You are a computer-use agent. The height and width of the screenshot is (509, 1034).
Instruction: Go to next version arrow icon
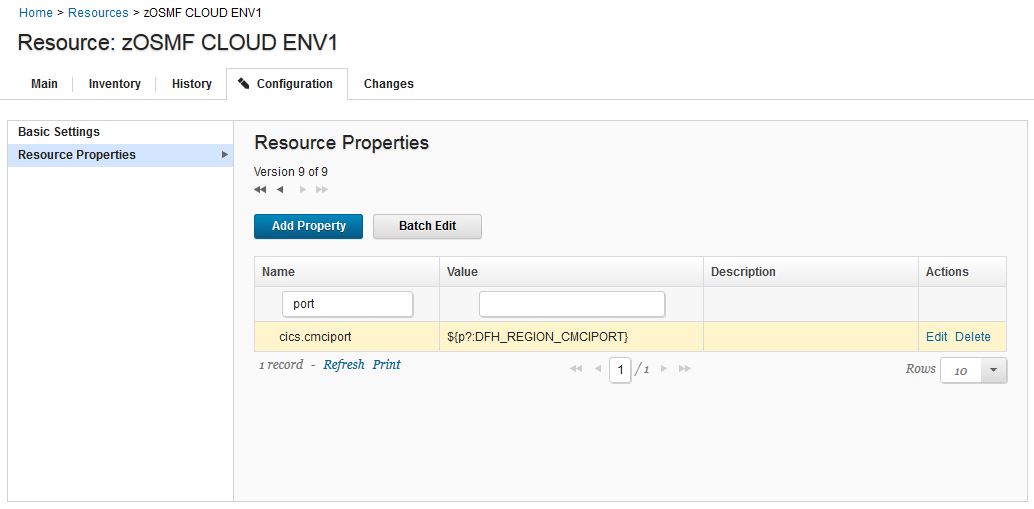303,190
